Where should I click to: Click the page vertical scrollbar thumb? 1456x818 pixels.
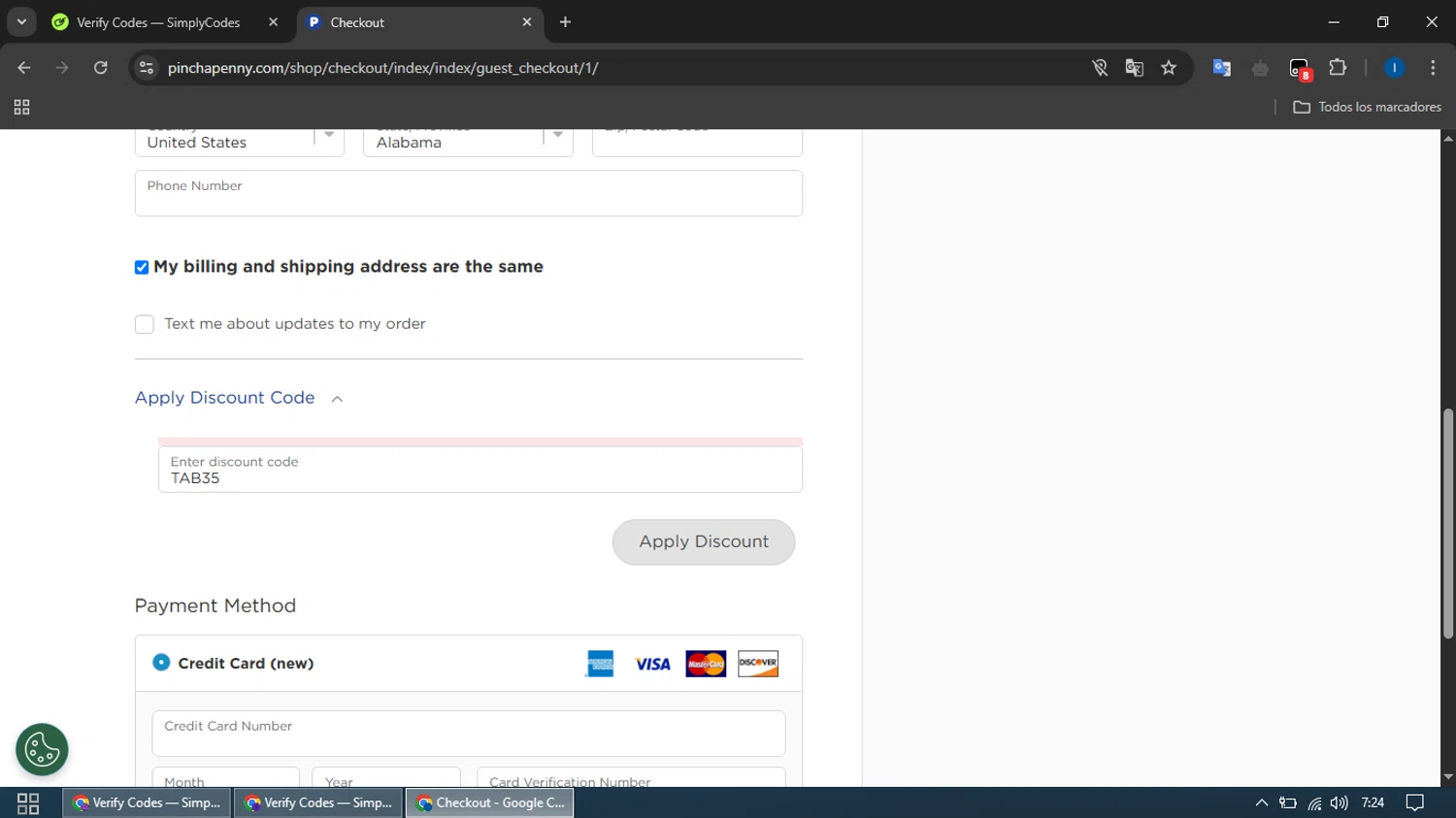coord(1448,524)
